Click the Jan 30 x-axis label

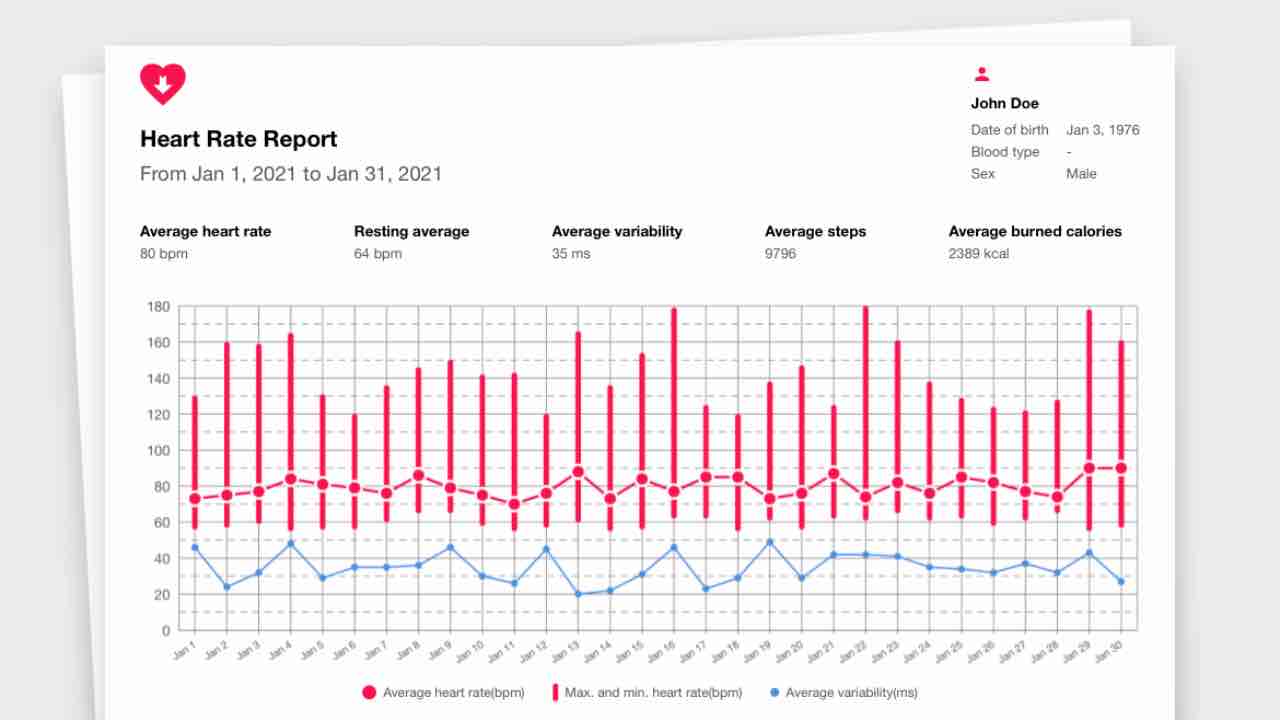[x=1107, y=652]
